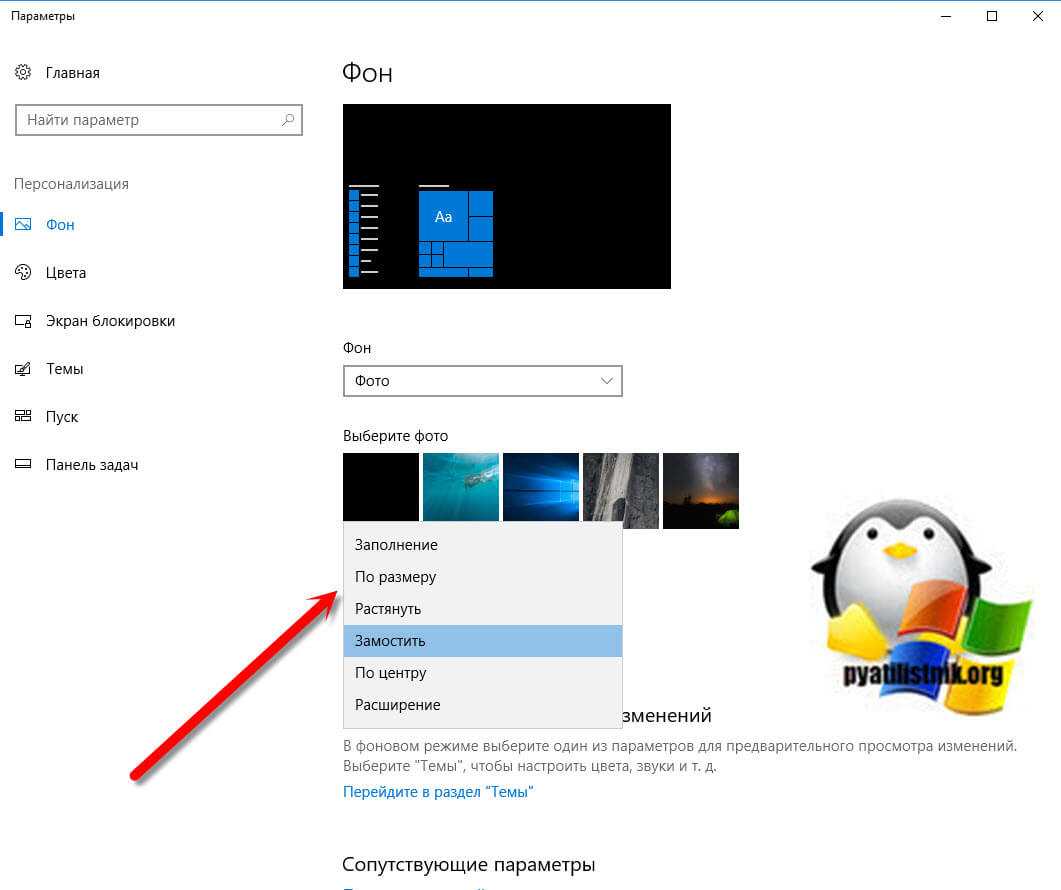Select Расширение fit option
This screenshot has width=1061, height=890.
pos(397,705)
